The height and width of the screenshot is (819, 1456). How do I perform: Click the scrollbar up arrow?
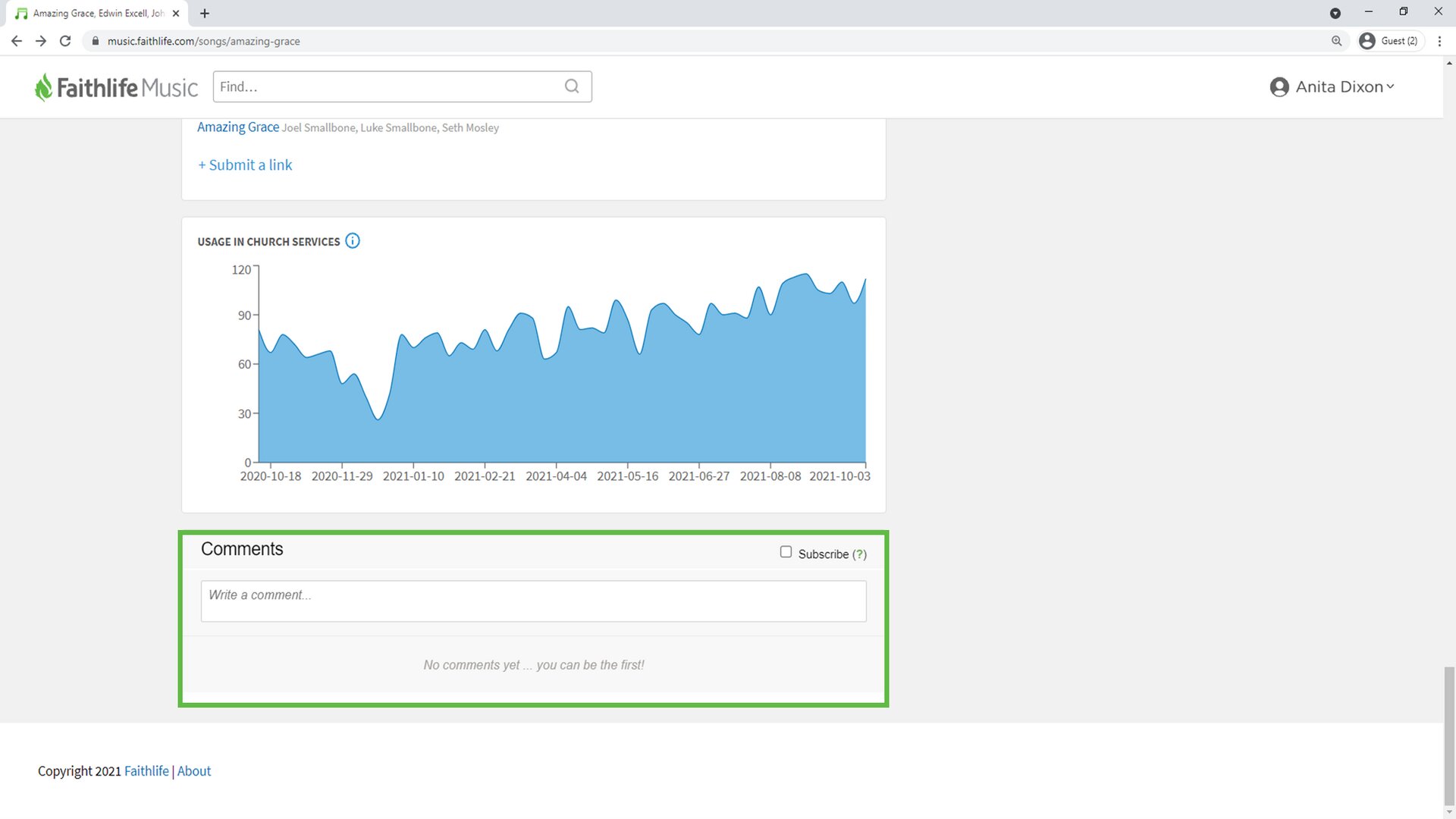click(1449, 63)
